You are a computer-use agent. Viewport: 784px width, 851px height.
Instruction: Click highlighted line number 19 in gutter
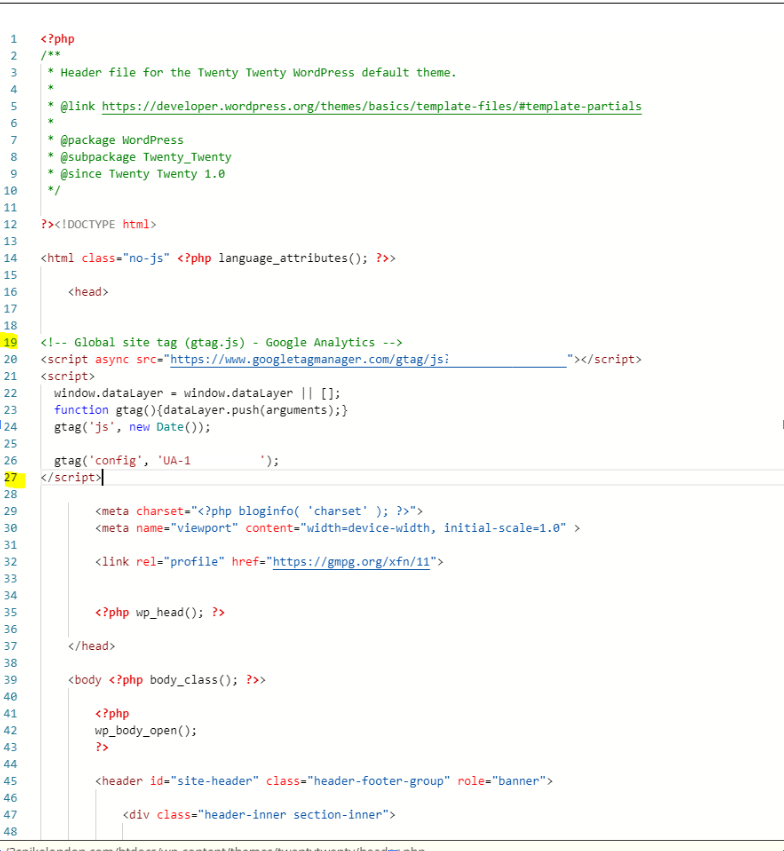(x=11, y=342)
